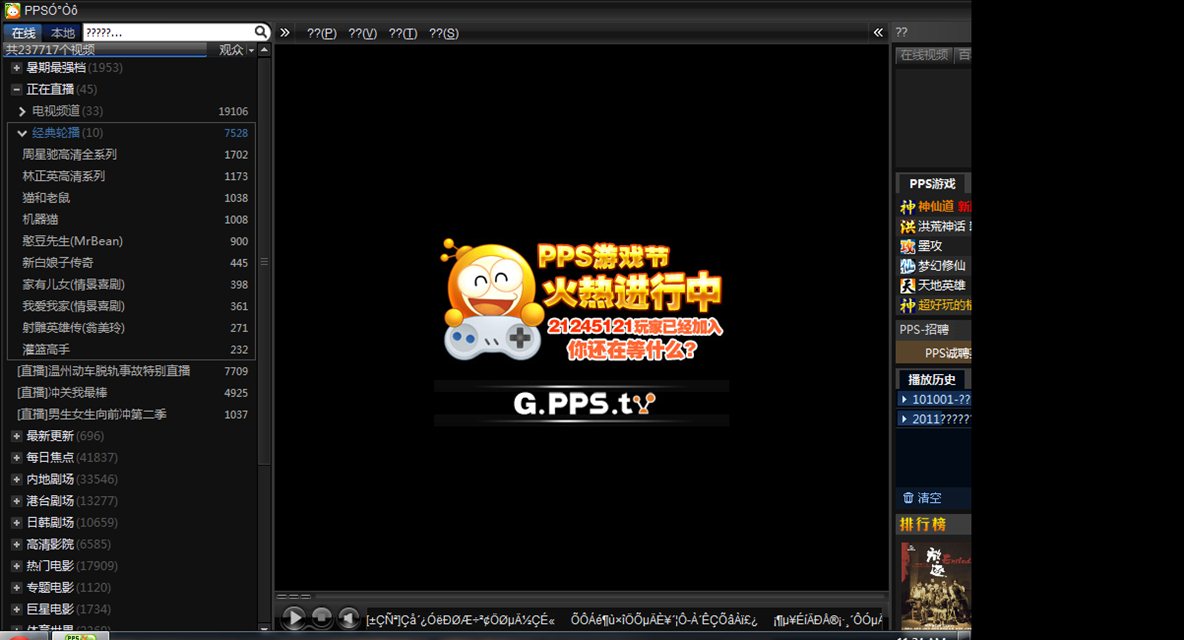Screen dimensions: 1184x640
Task: Select the 播放历史 tab
Action: (x=932, y=380)
